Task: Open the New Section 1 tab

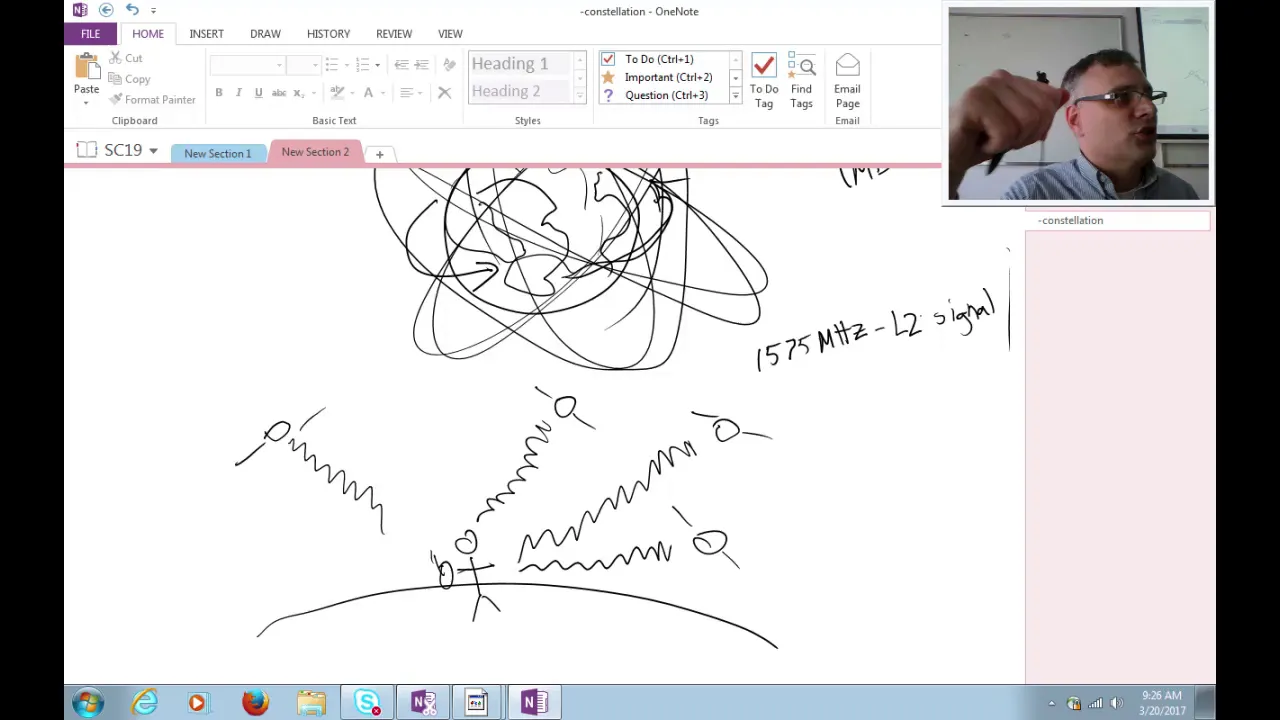Action: pyautogui.click(x=217, y=153)
